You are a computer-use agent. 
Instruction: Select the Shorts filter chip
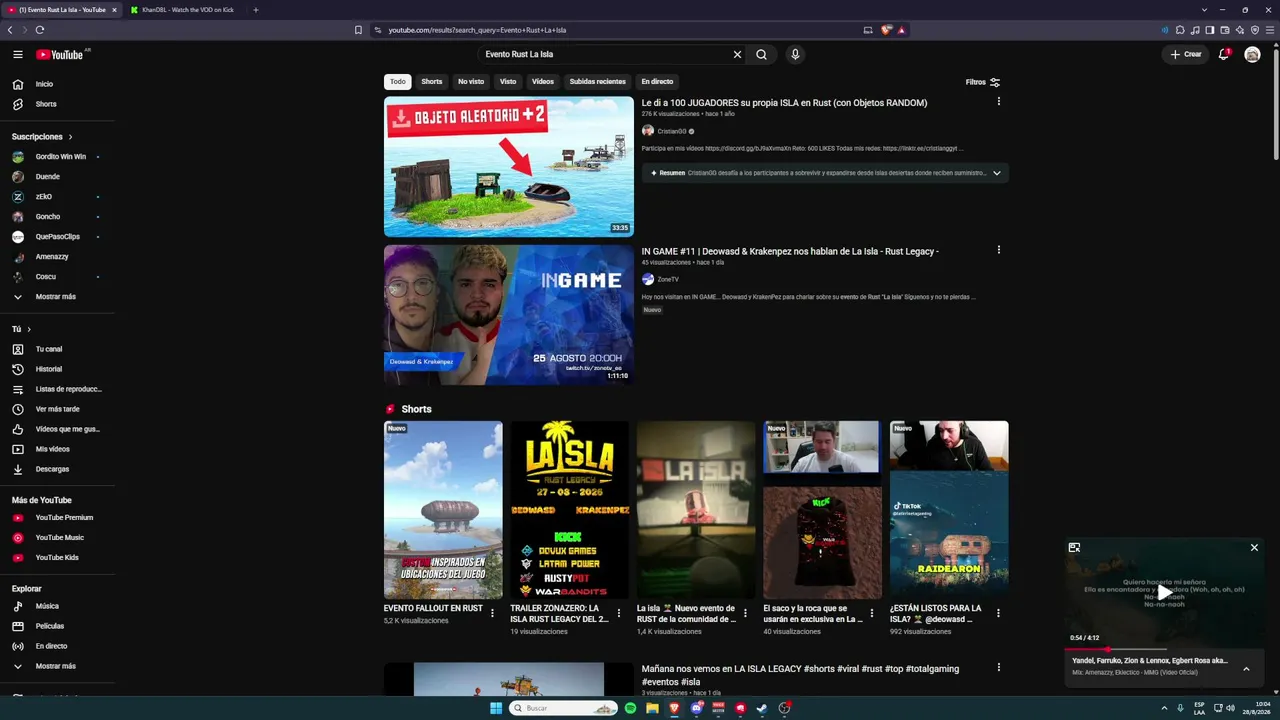pyautogui.click(x=432, y=82)
